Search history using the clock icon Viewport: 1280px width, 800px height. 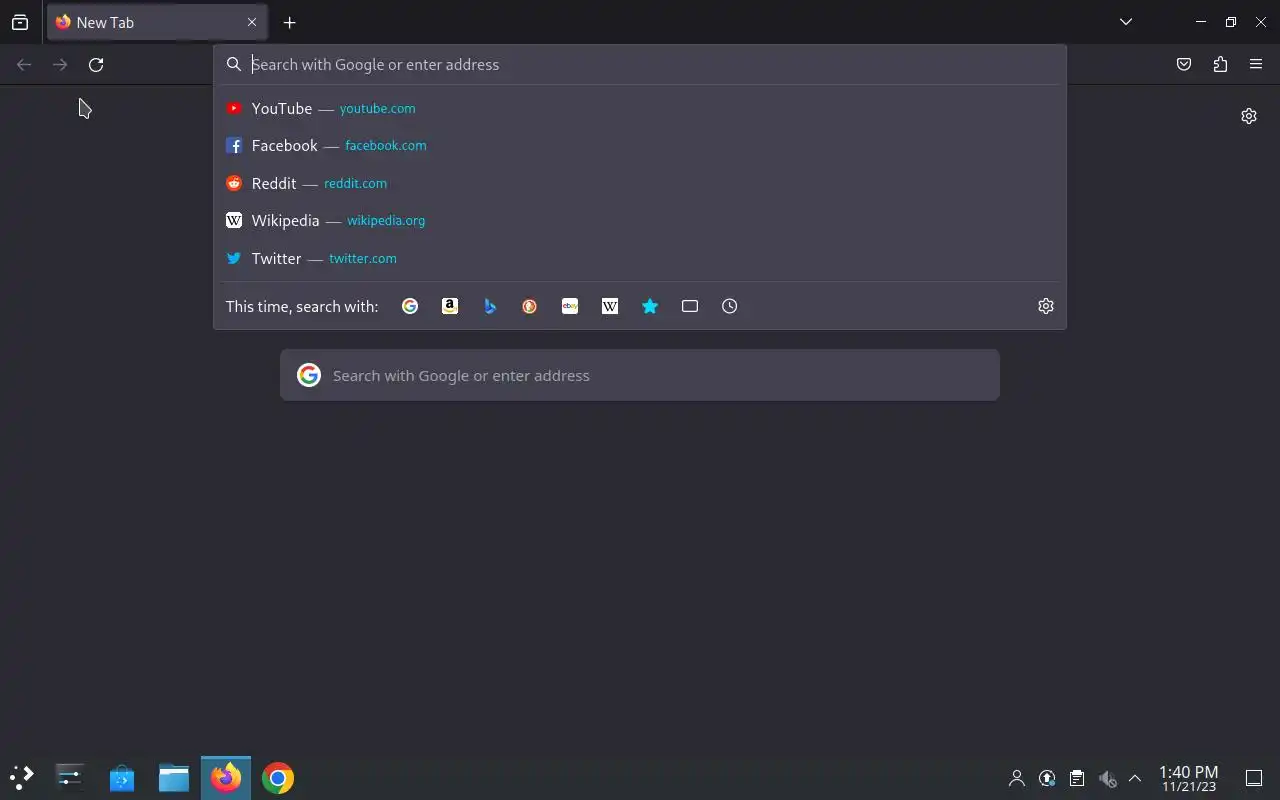(730, 306)
